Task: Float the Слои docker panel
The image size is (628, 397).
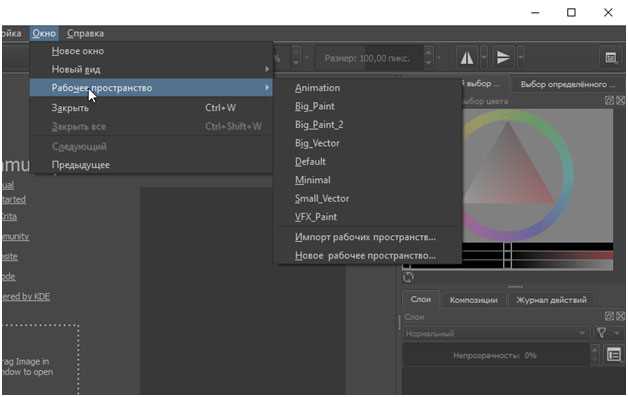Action: [609, 316]
